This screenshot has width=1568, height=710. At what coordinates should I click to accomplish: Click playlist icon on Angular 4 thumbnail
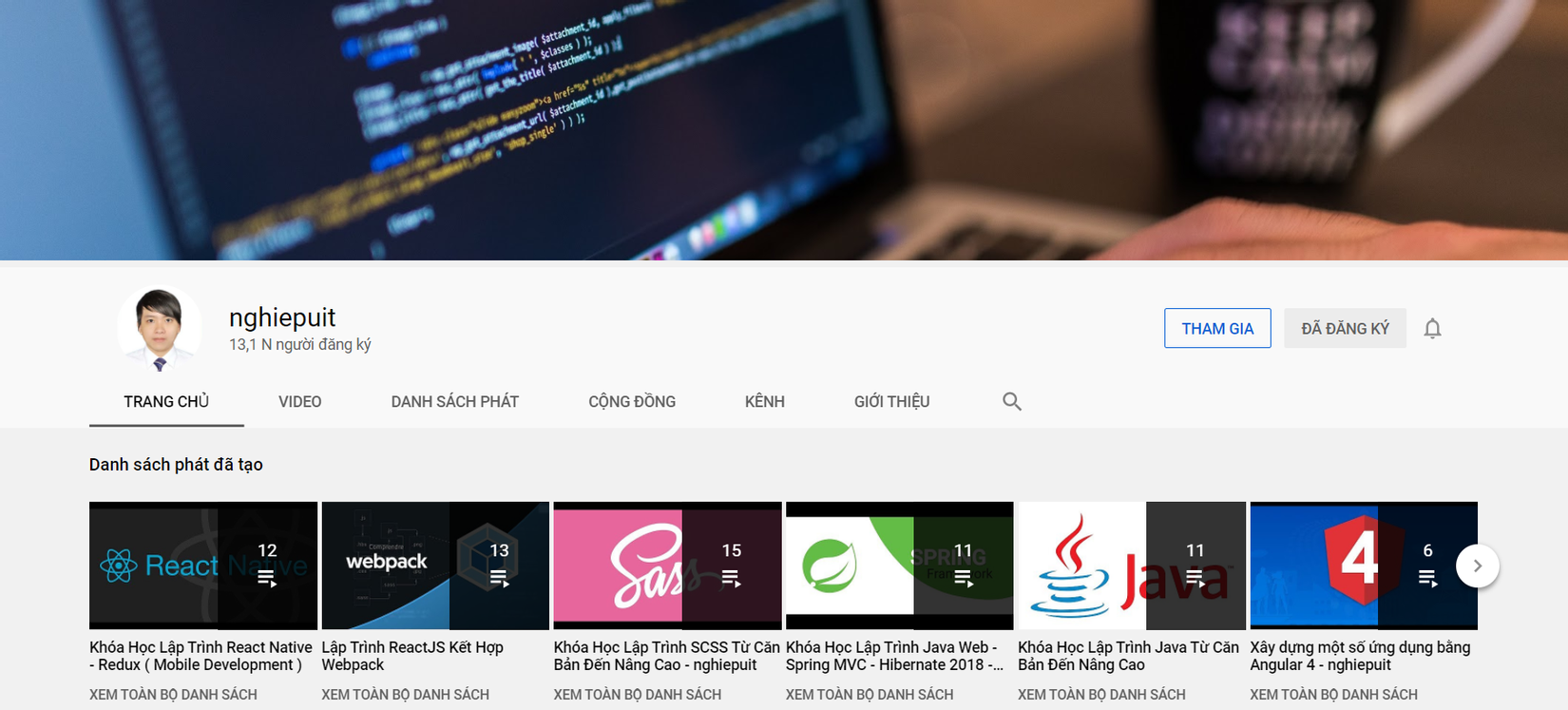(1427, 578)
